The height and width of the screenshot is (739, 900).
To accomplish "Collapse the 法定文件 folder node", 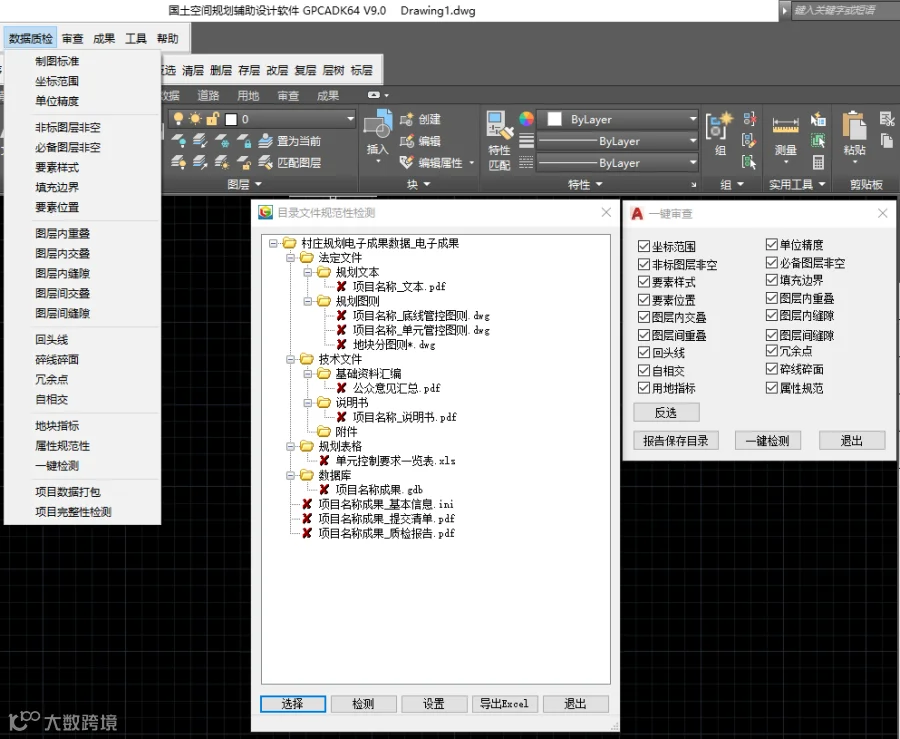I will [290, 258].
